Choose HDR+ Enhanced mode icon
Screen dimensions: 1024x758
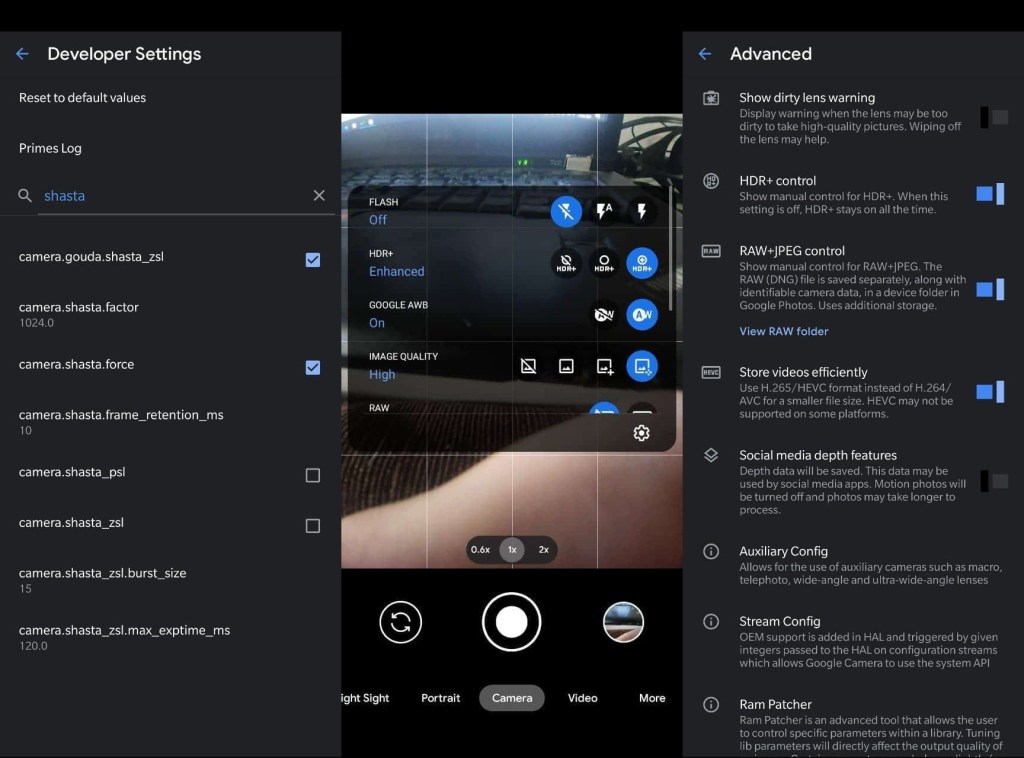[x=642, y=263]
